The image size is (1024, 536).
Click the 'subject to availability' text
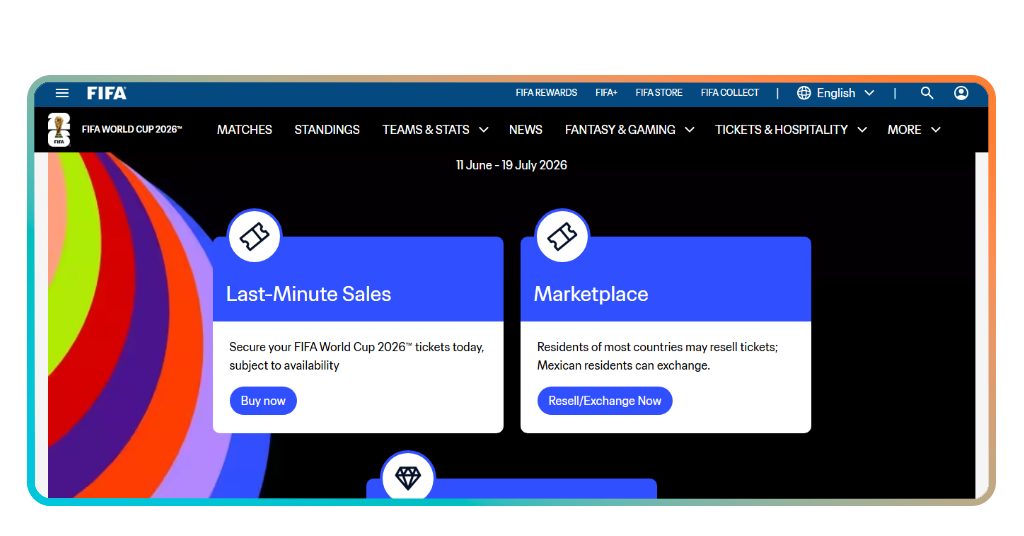pyautogui.click(x=284, y=366)
